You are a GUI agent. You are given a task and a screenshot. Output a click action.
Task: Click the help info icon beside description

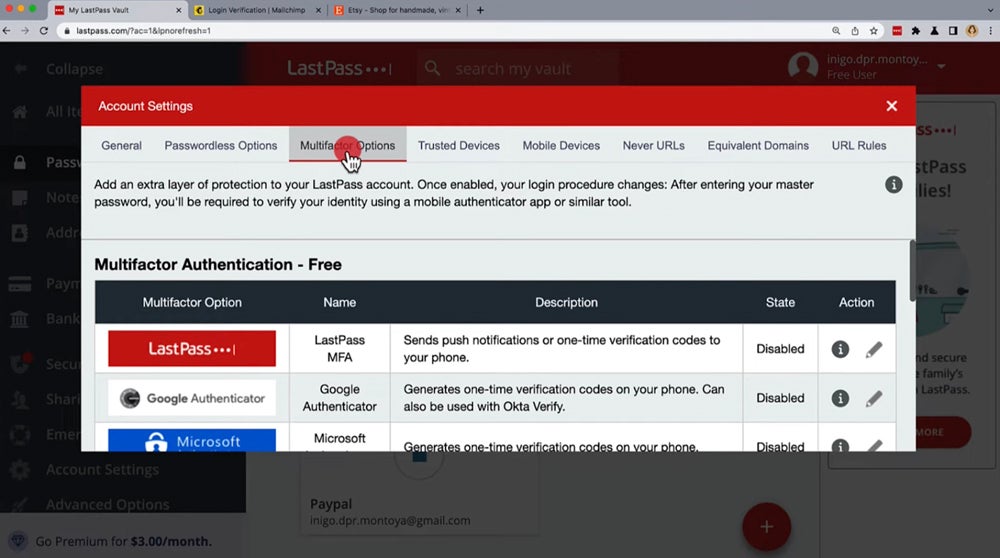coord(894,185)
